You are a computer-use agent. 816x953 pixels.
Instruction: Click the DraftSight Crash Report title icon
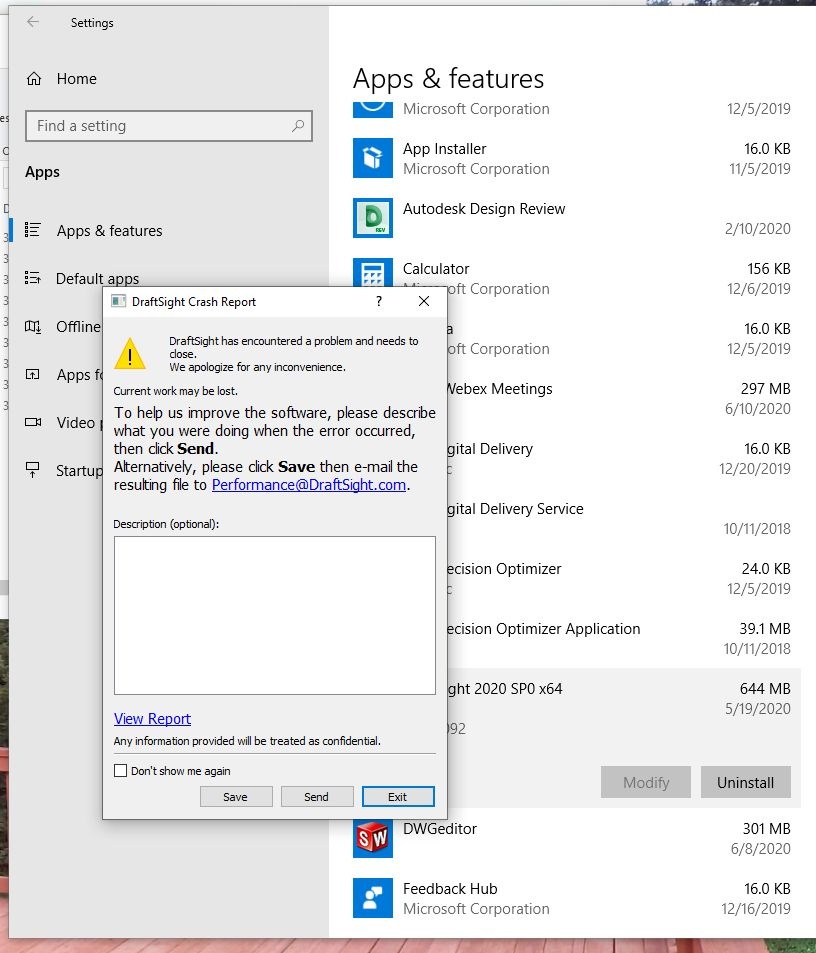[118, 301]
